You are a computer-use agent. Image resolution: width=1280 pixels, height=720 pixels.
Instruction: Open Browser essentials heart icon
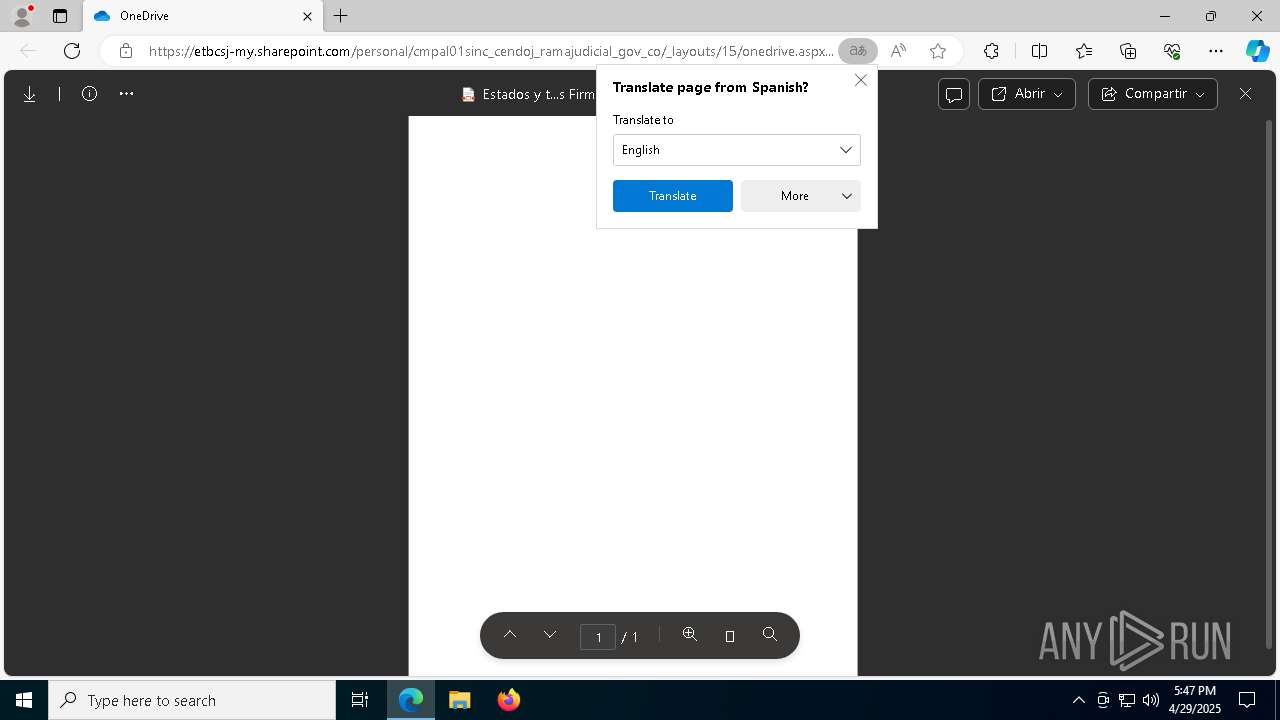coord(1172,51)
